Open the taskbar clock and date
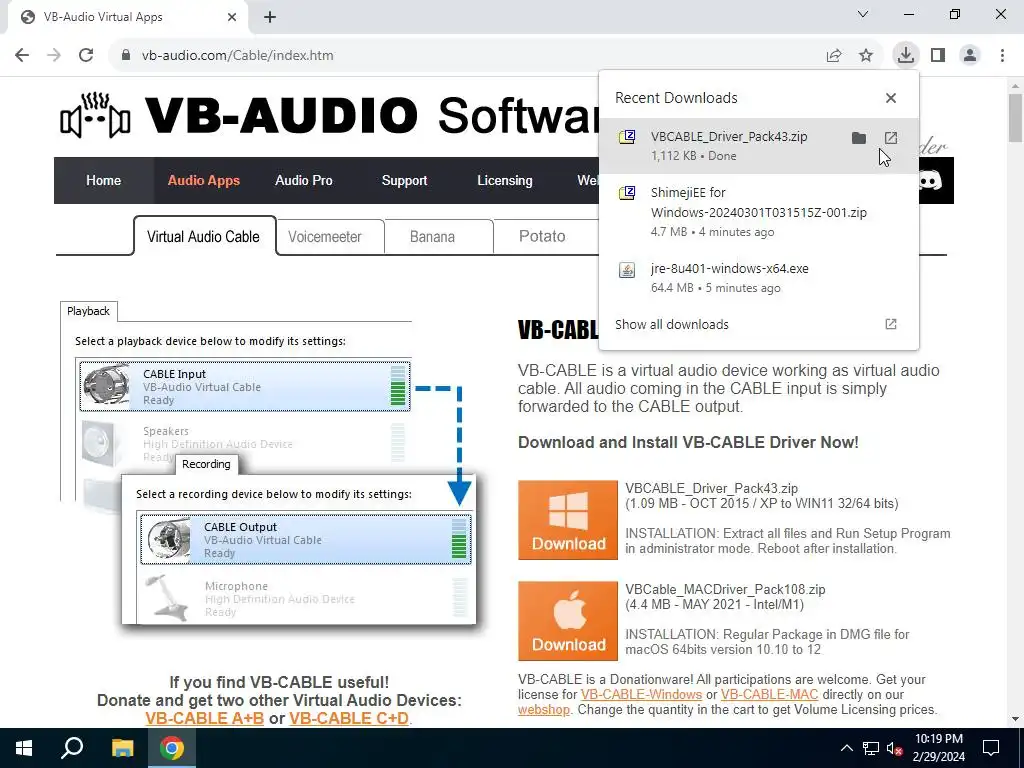This screenshot has height=768, width=1024. pyautogui.click(x=938, y=748)
